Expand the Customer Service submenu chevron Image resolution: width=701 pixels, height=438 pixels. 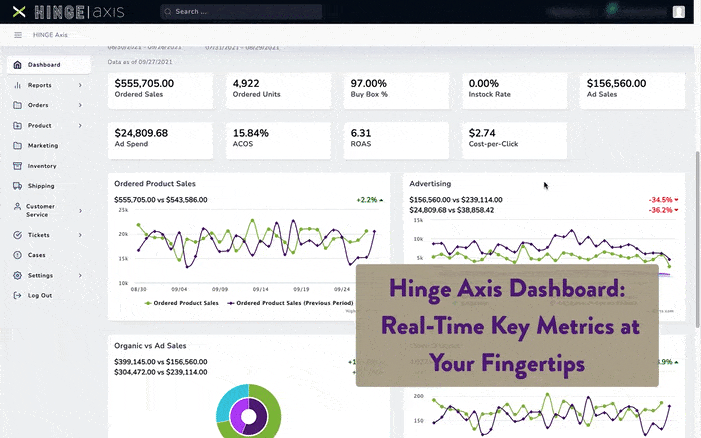[x=80, y=211]
